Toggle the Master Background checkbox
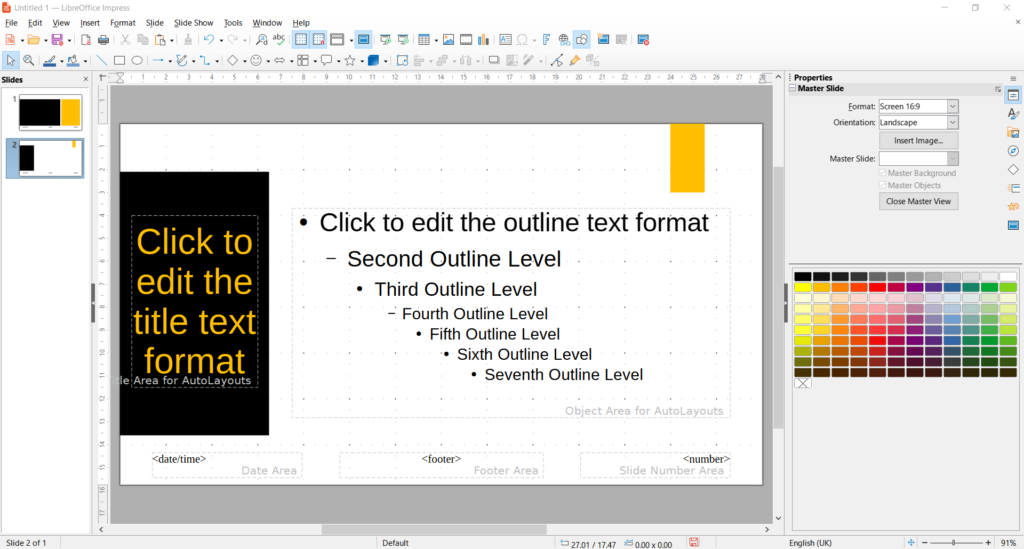The image size is (1024, 549). (881, 173)
